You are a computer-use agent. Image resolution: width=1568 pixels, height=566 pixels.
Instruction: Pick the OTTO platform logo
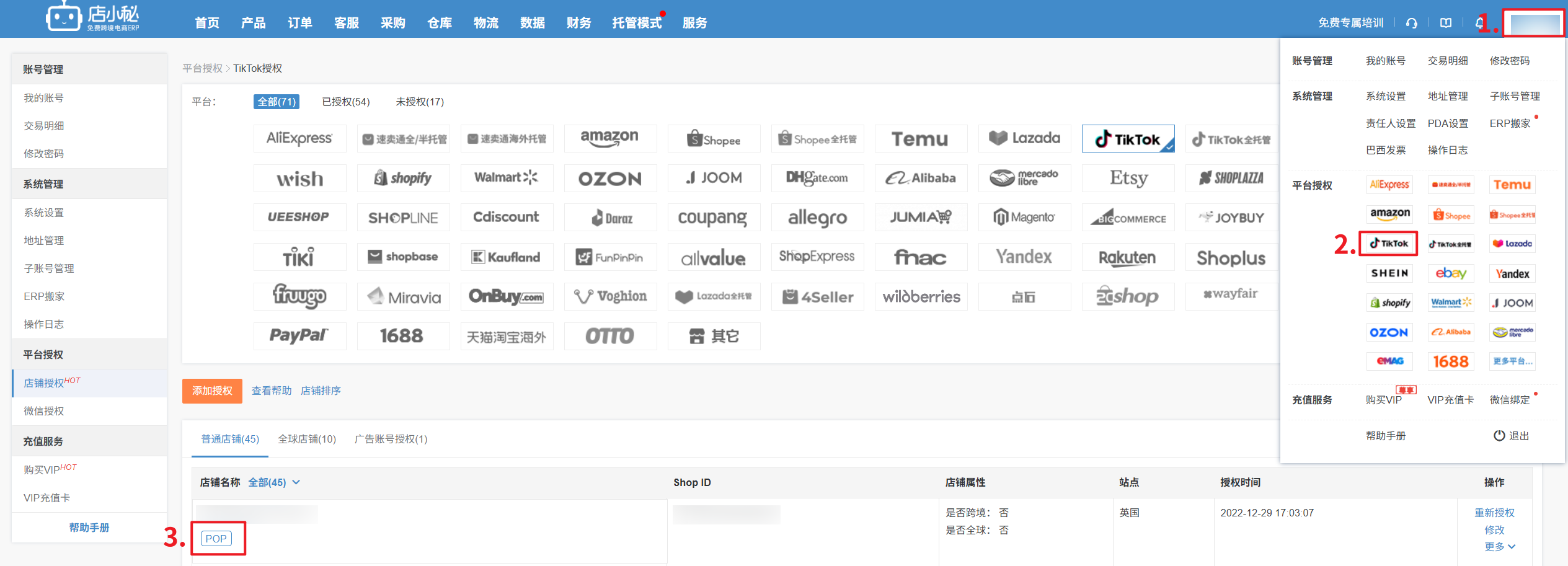(x=611, y=336)
